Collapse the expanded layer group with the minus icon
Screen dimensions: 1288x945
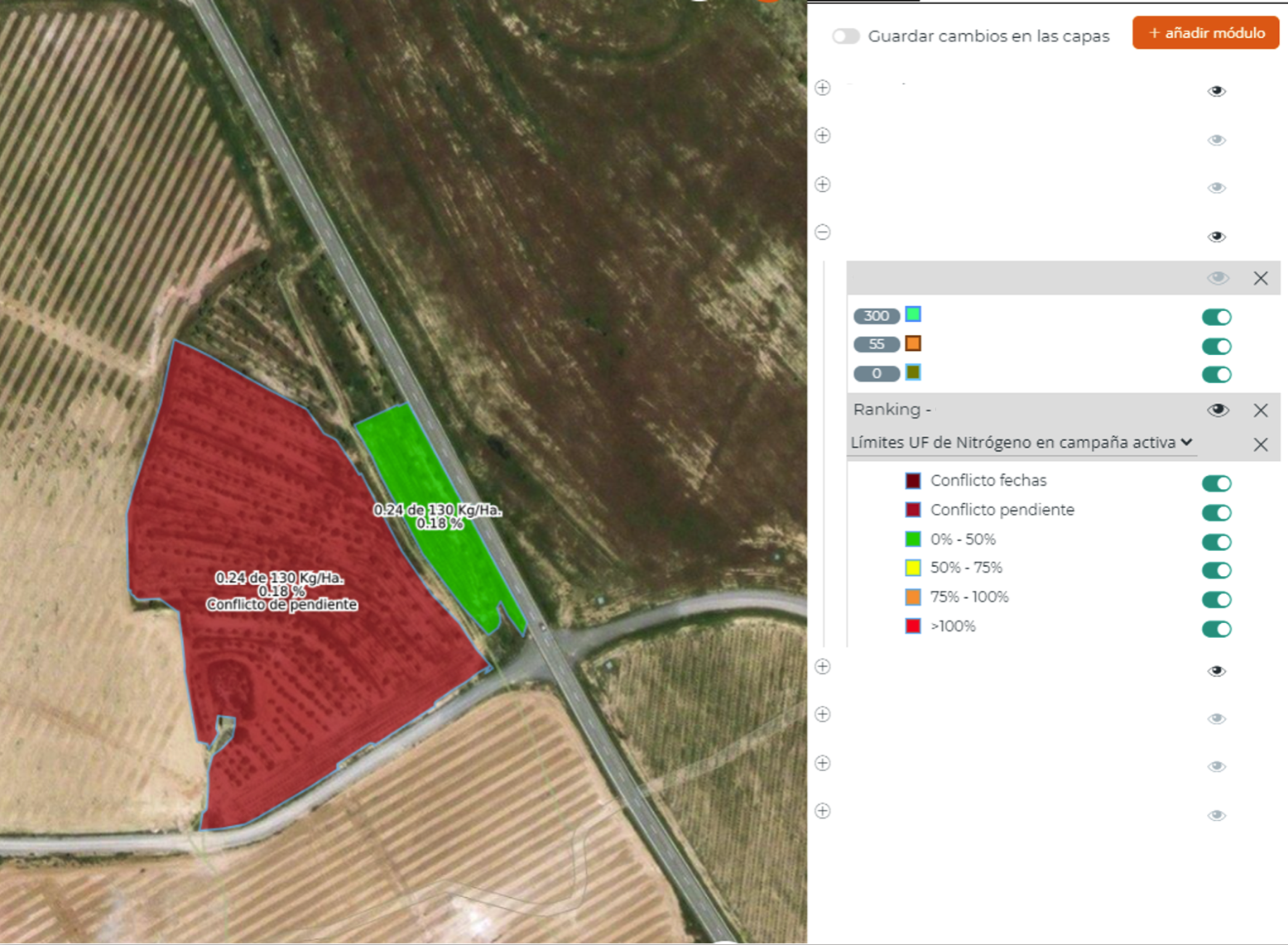tap(823, 233)
